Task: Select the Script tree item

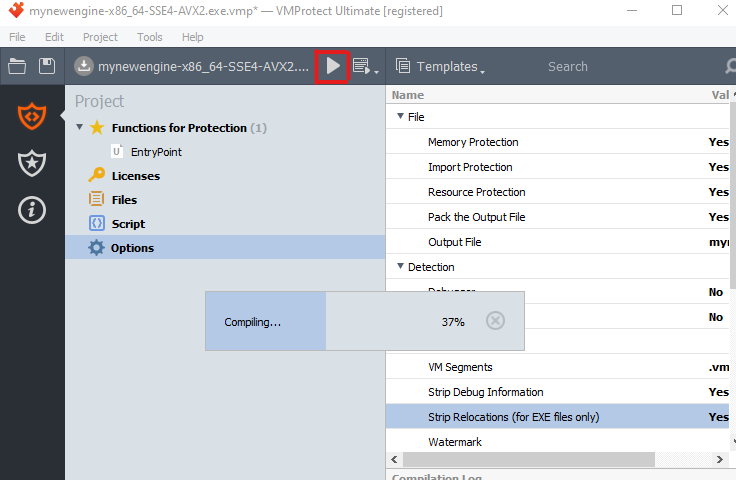Action: click(x=128, y=224)
